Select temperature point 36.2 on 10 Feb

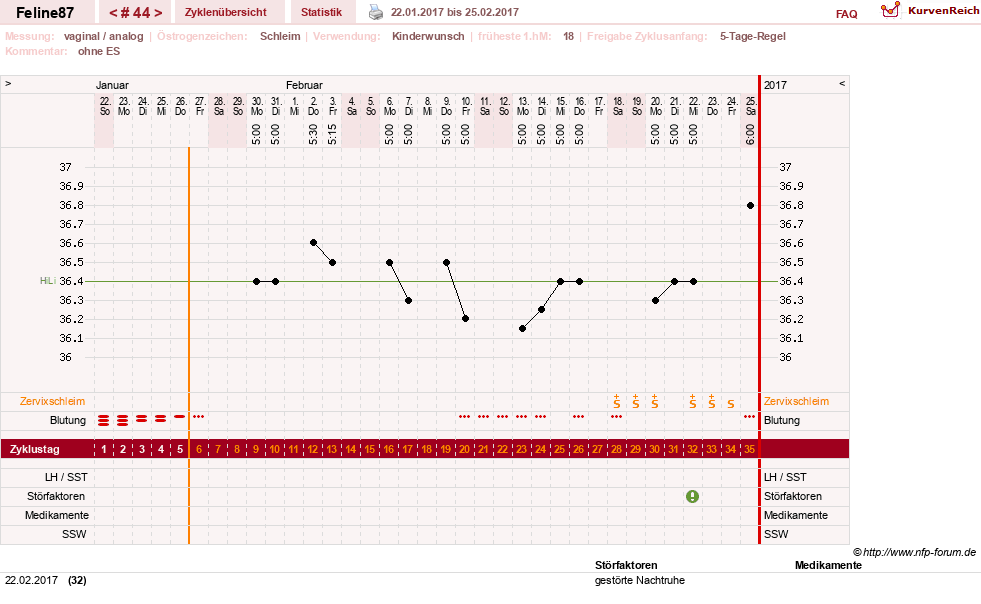[465, 319]
